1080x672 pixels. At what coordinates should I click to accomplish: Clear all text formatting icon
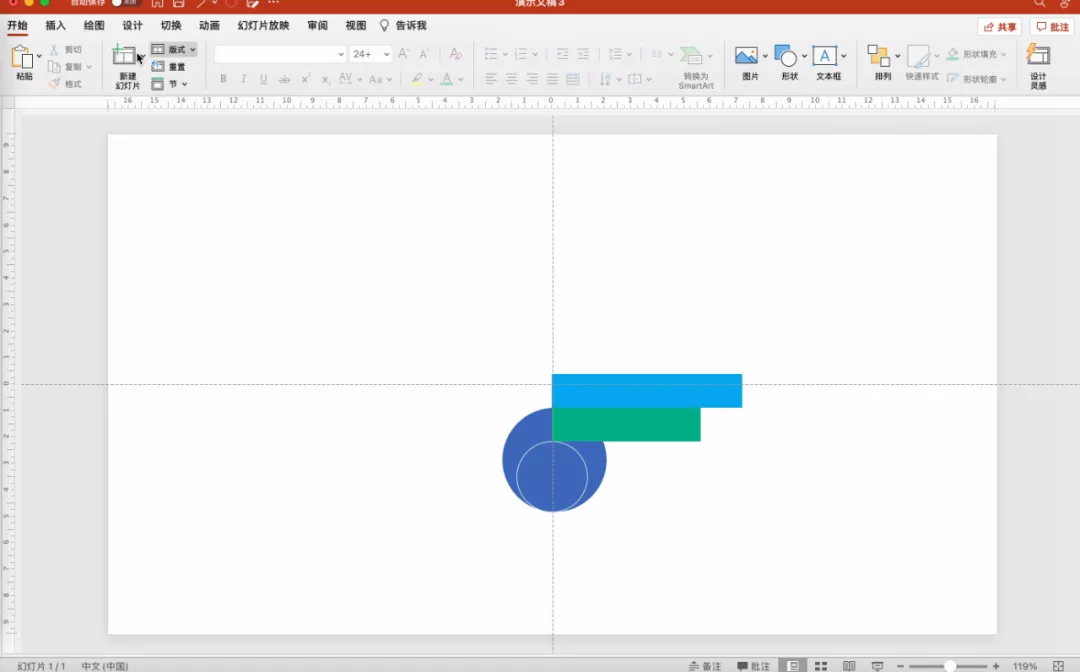455,54
